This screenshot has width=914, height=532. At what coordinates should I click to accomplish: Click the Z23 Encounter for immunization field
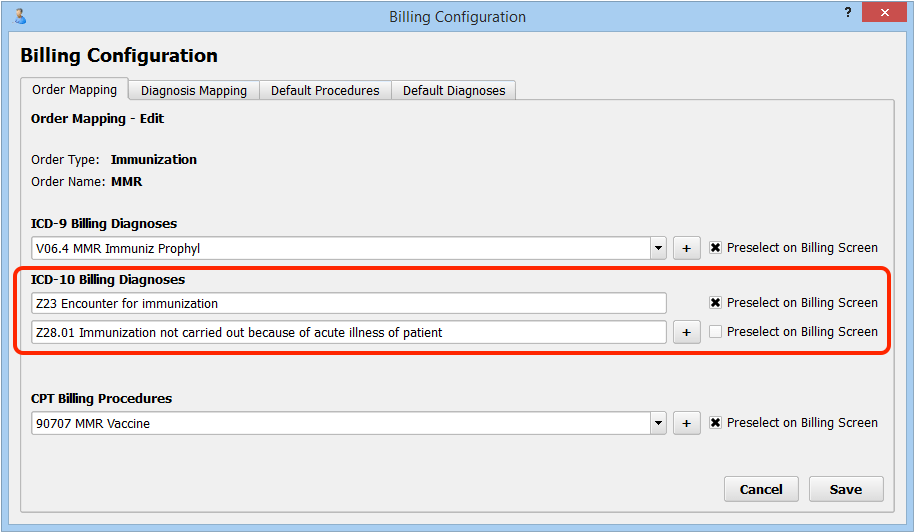(x=349, y=303)
